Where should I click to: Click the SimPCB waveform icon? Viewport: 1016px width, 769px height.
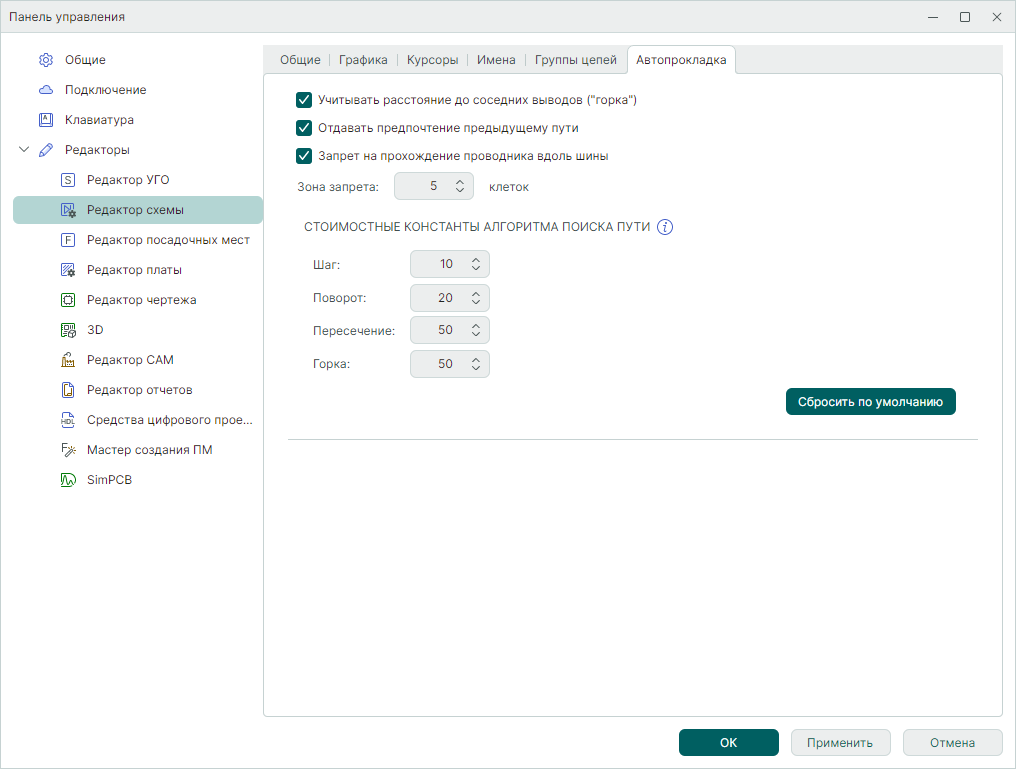[x=68, y=480]
